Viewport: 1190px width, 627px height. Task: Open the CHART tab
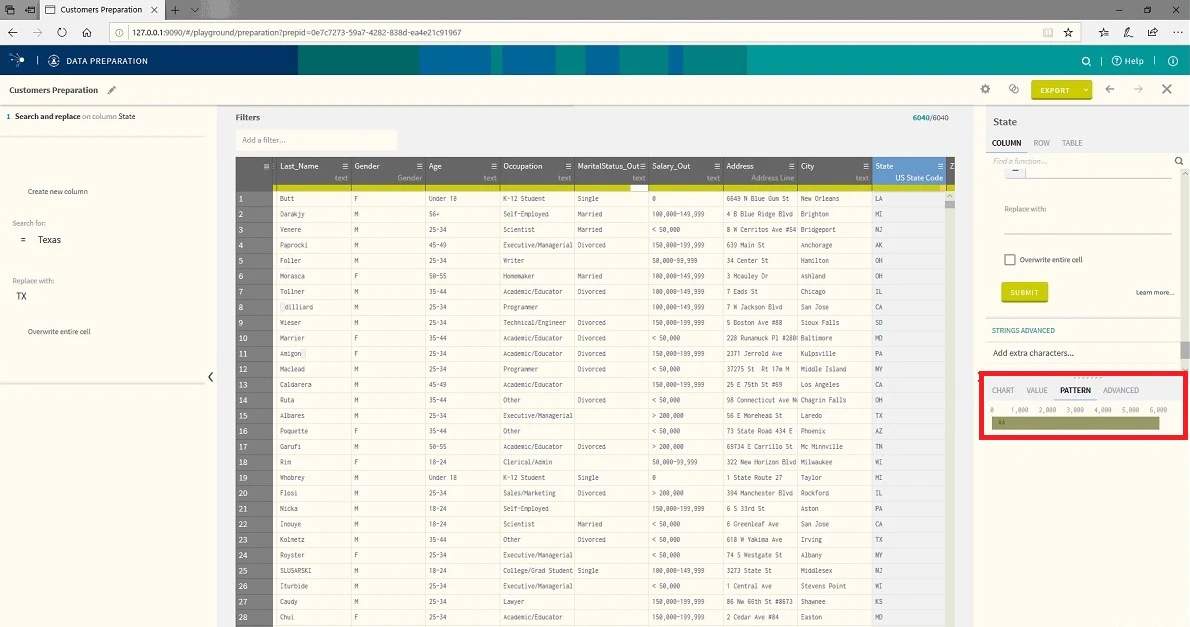1003,390
